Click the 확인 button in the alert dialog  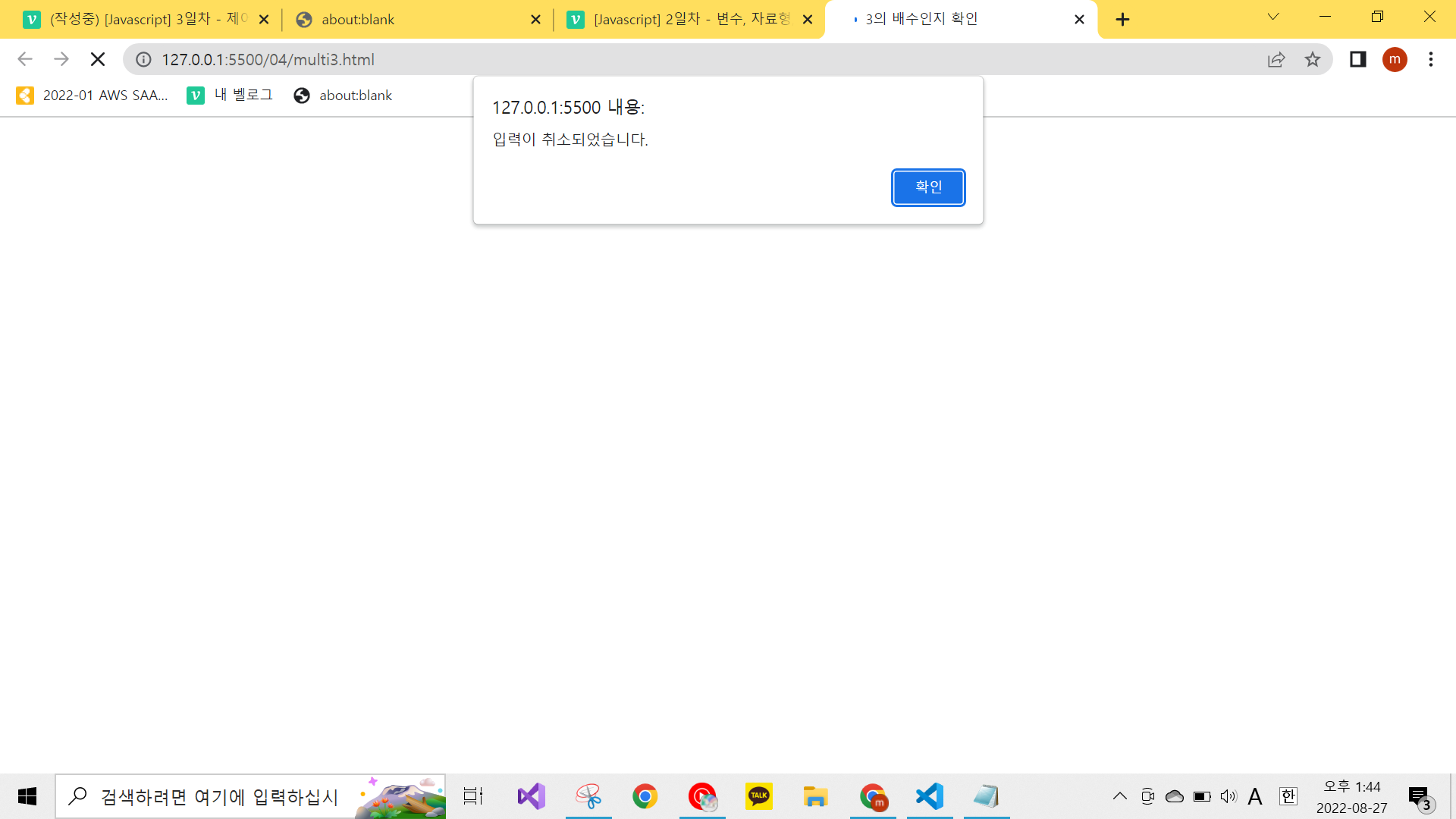pos(928,187)
